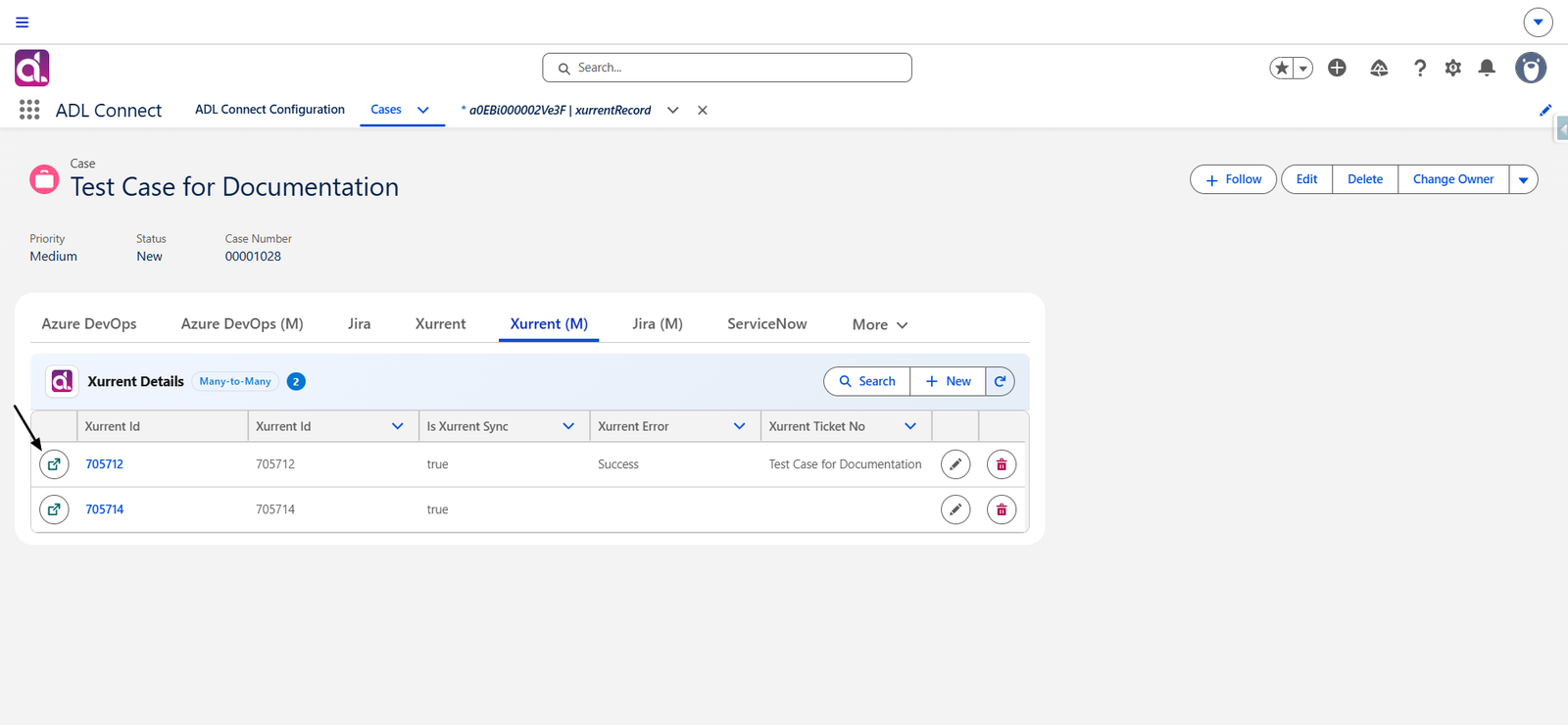Open the global actions plus icon
1568x725 pixels.
pyautogui.click(x=1337, y=68)
